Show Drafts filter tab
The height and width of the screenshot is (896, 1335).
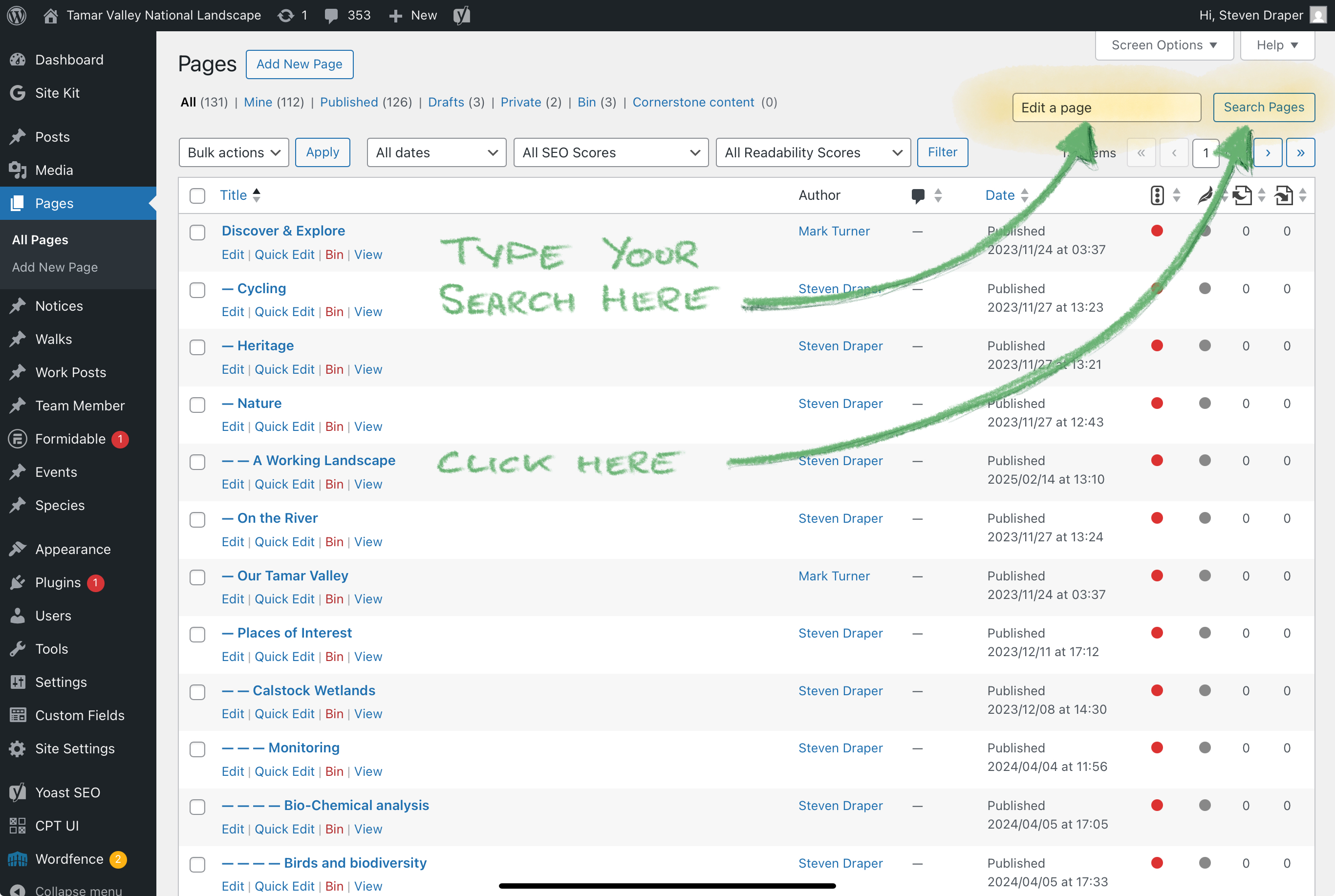(446, 102)
